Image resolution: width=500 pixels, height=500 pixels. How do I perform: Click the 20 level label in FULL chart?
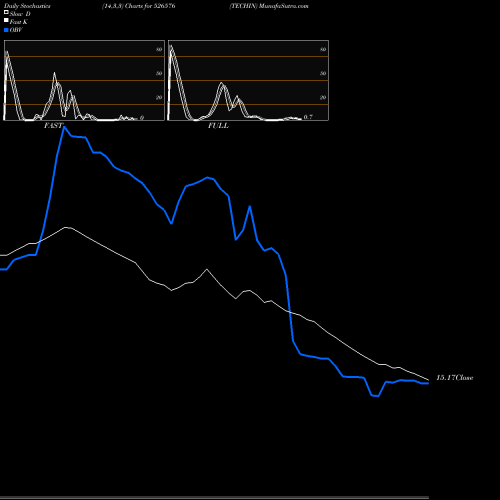pos(323,97)
